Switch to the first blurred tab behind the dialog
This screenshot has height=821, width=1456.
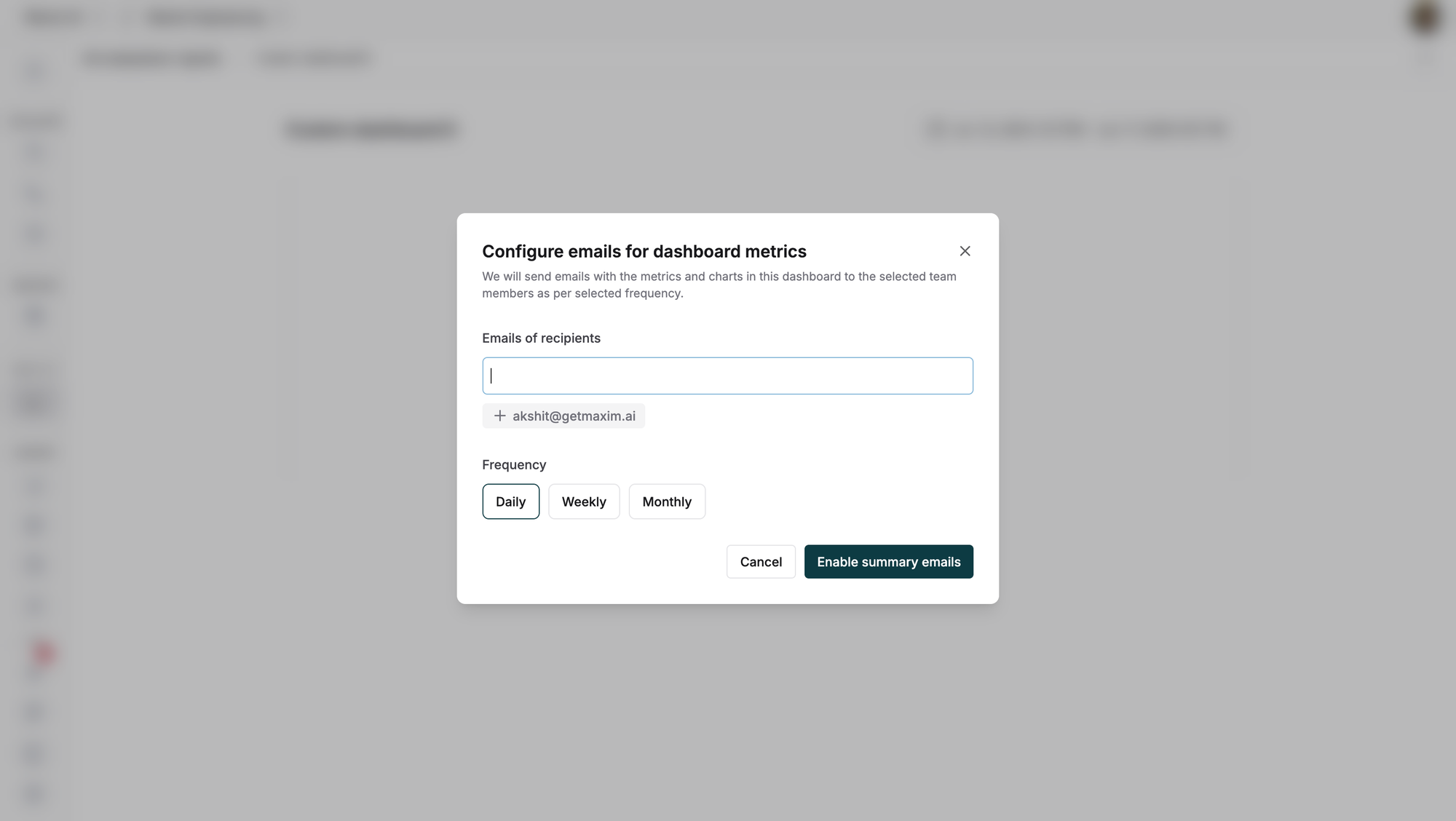pyautogui.click(x=151, y=58)
